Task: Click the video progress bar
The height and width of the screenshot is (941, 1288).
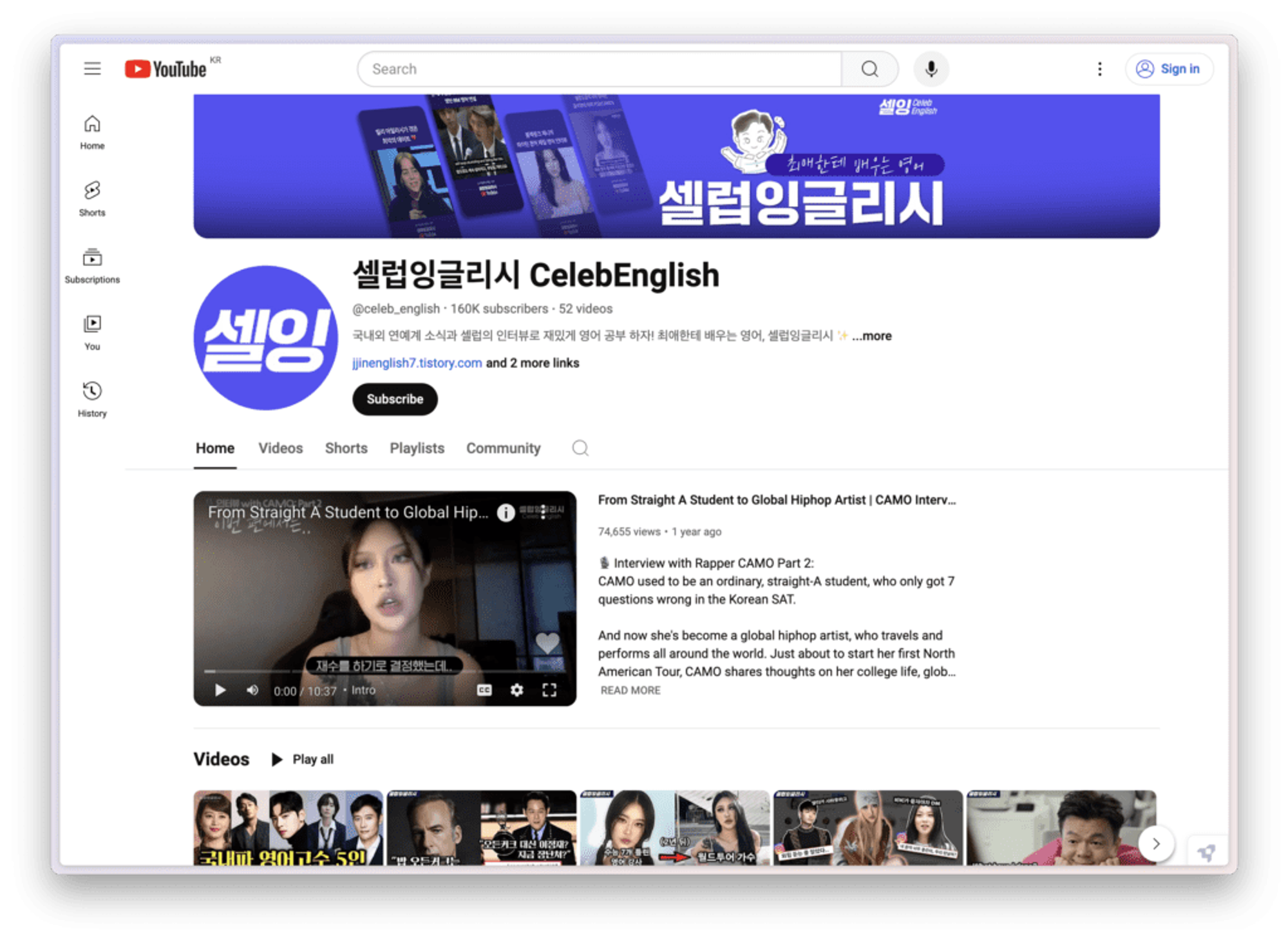Action: (384, 671)
